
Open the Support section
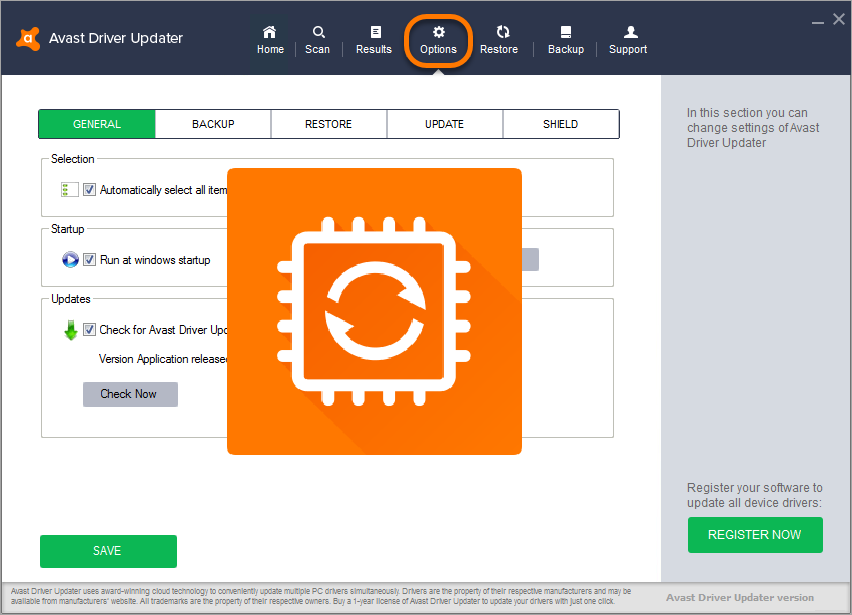(628, 40)
